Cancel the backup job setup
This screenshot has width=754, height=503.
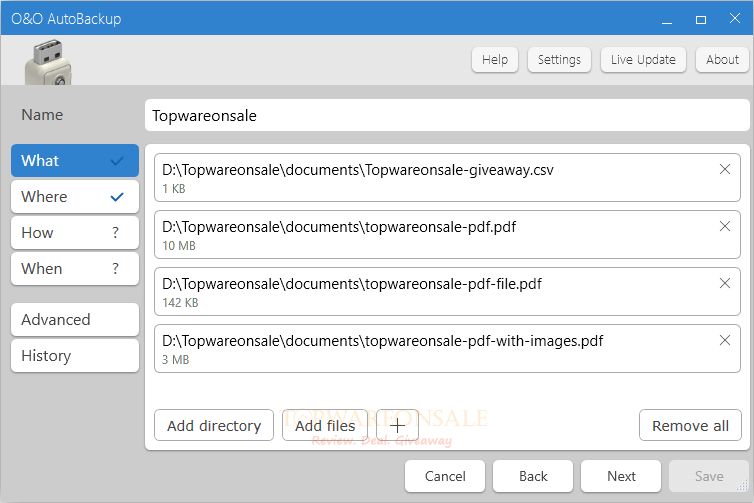(445, 476)
